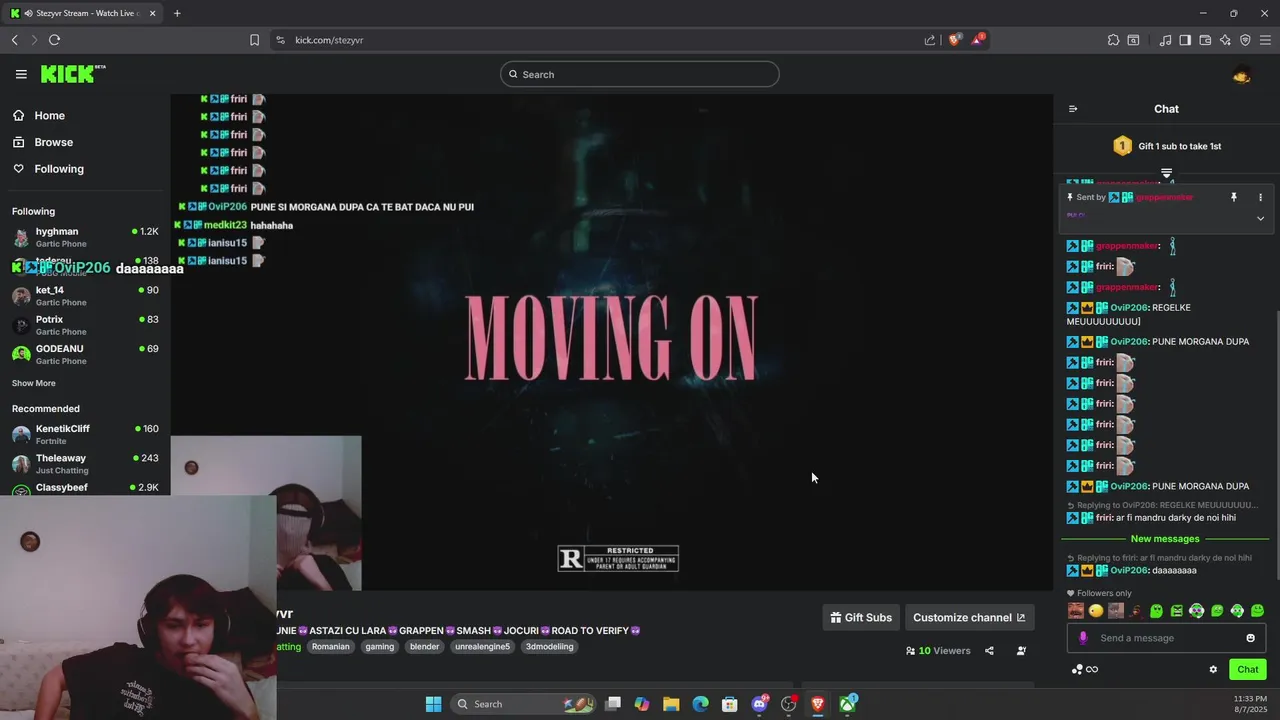Open the media control music note icon
Viewport: 1280px width, 720px height.
tap(1165, 40)
